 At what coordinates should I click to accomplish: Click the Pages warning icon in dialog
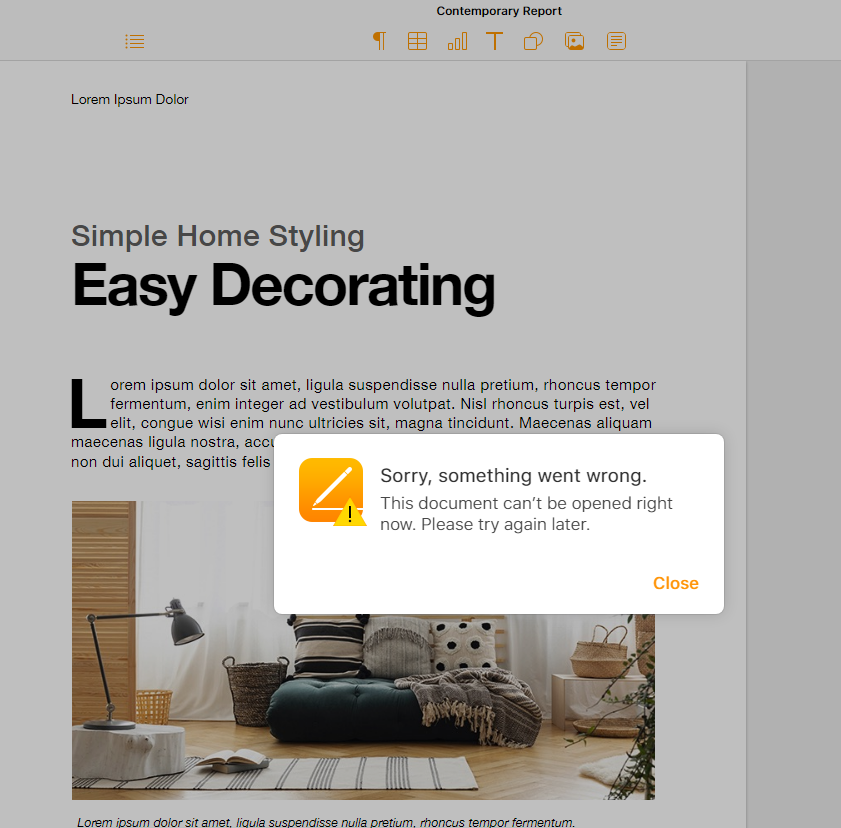[332, 491]
